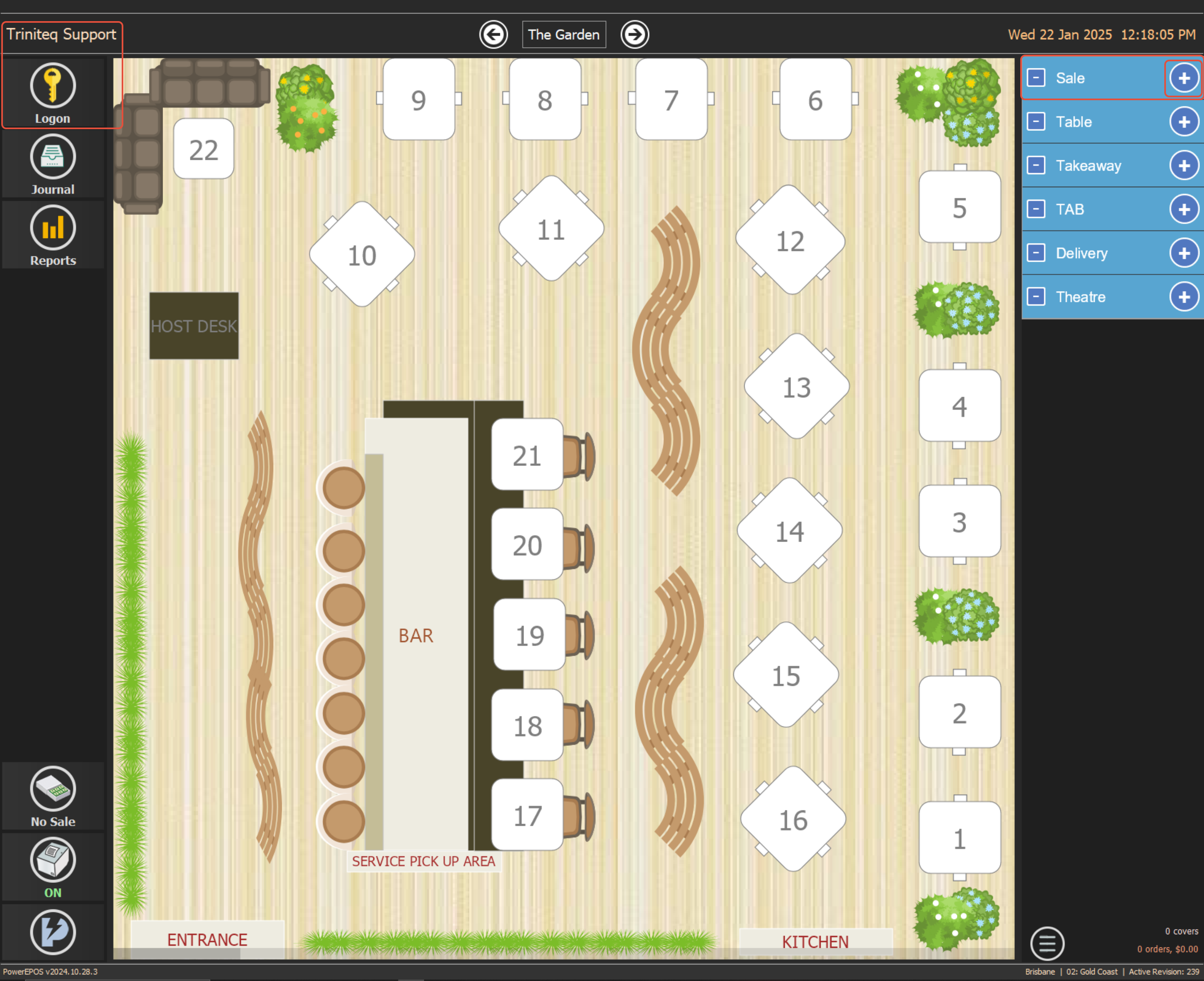Select bar seat table 19

[x=529, y=635]
